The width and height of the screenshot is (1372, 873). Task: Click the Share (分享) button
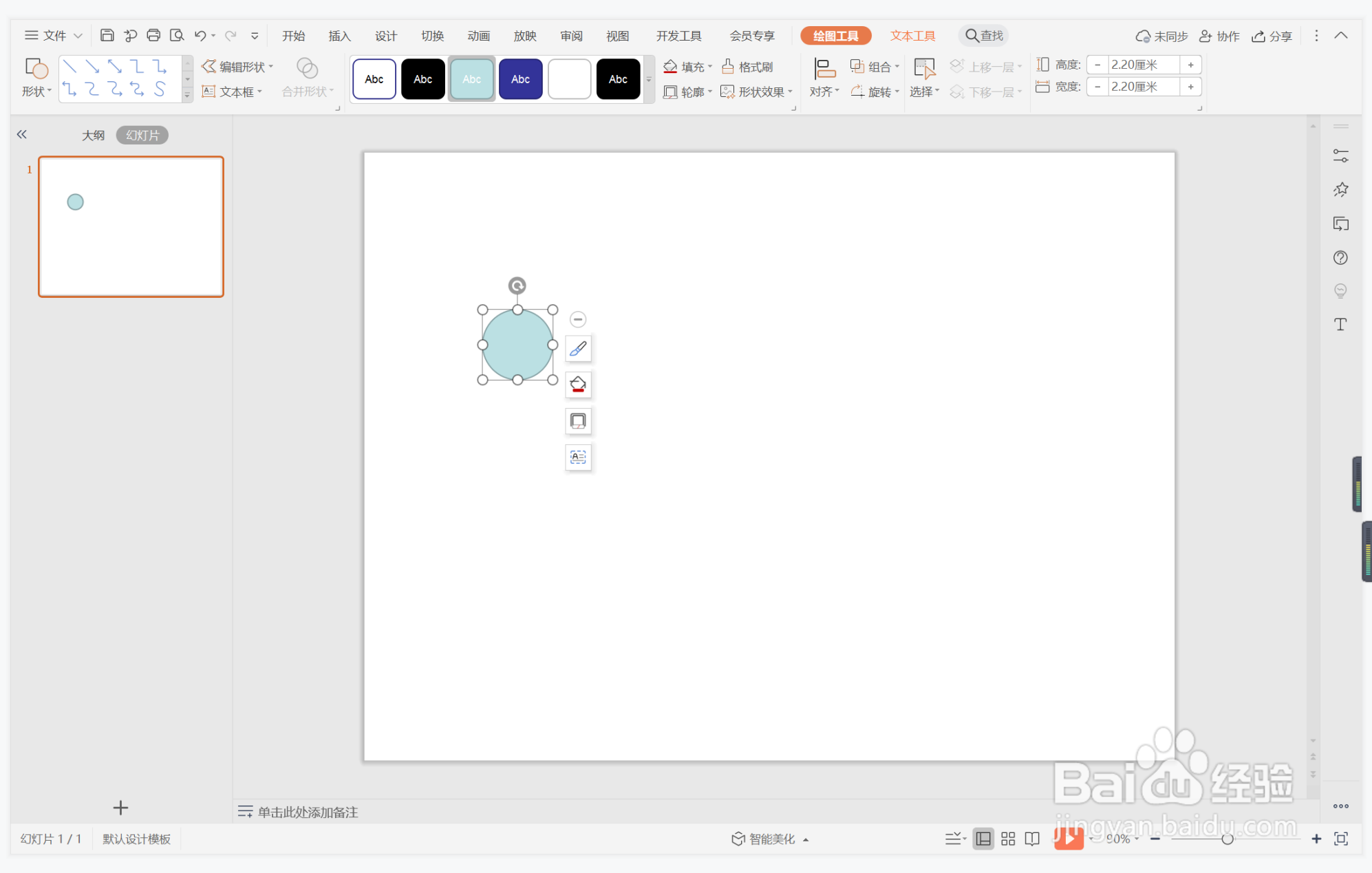pos(1272,36)
